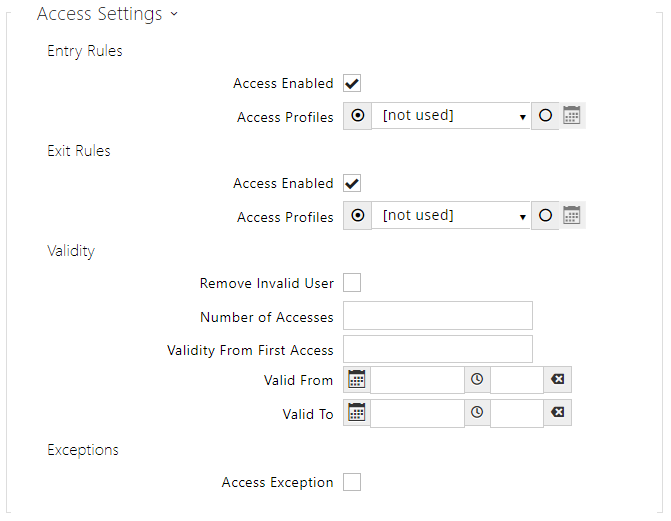The image size is (671, 521).
Task: Click the Number of Accesses field
Action: [x=438, y=316]
